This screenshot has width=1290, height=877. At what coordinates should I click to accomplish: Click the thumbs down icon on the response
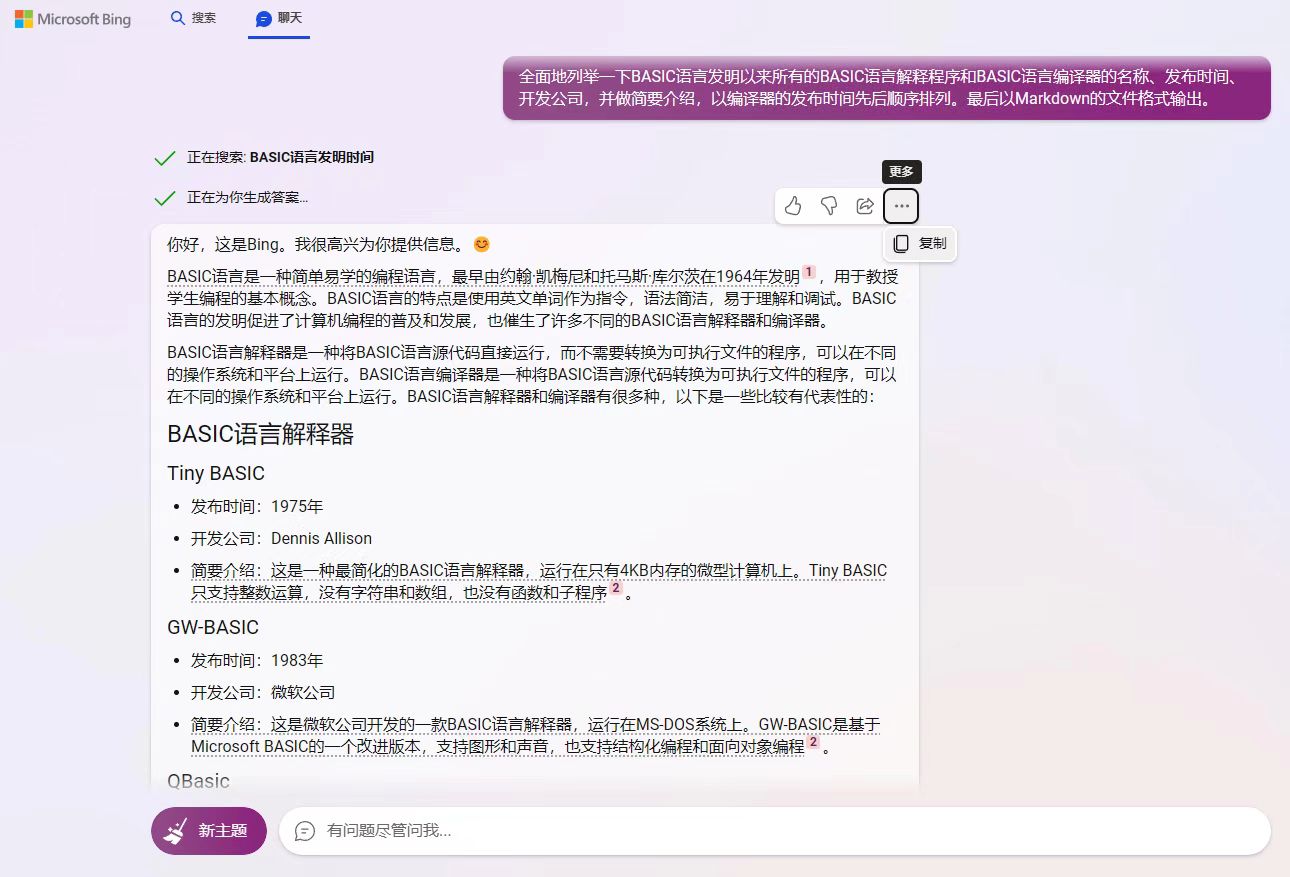pos(829,205)
